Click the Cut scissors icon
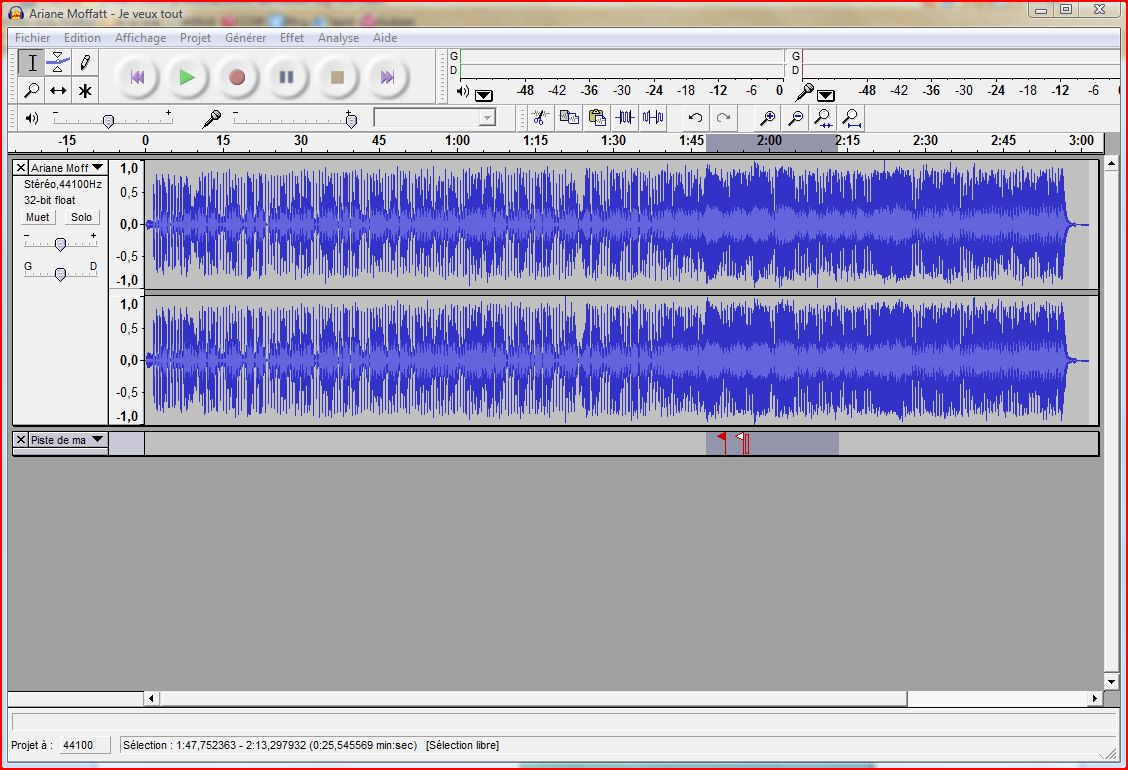 [x=540, y=117]
